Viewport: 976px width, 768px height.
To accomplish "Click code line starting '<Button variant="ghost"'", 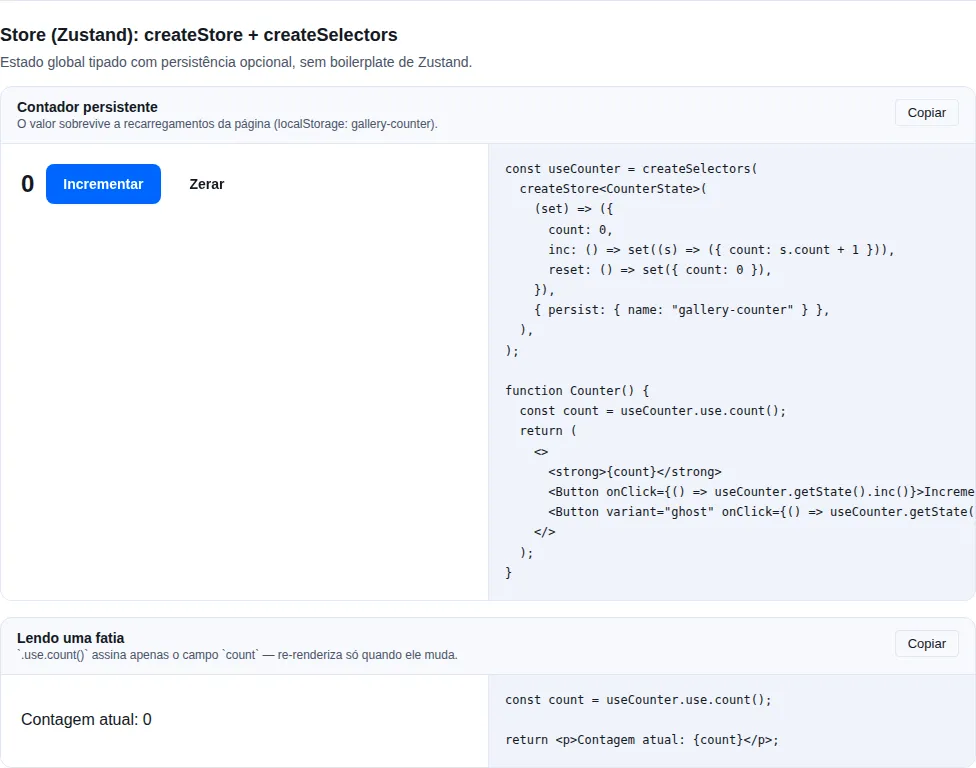I will (761, 512).
